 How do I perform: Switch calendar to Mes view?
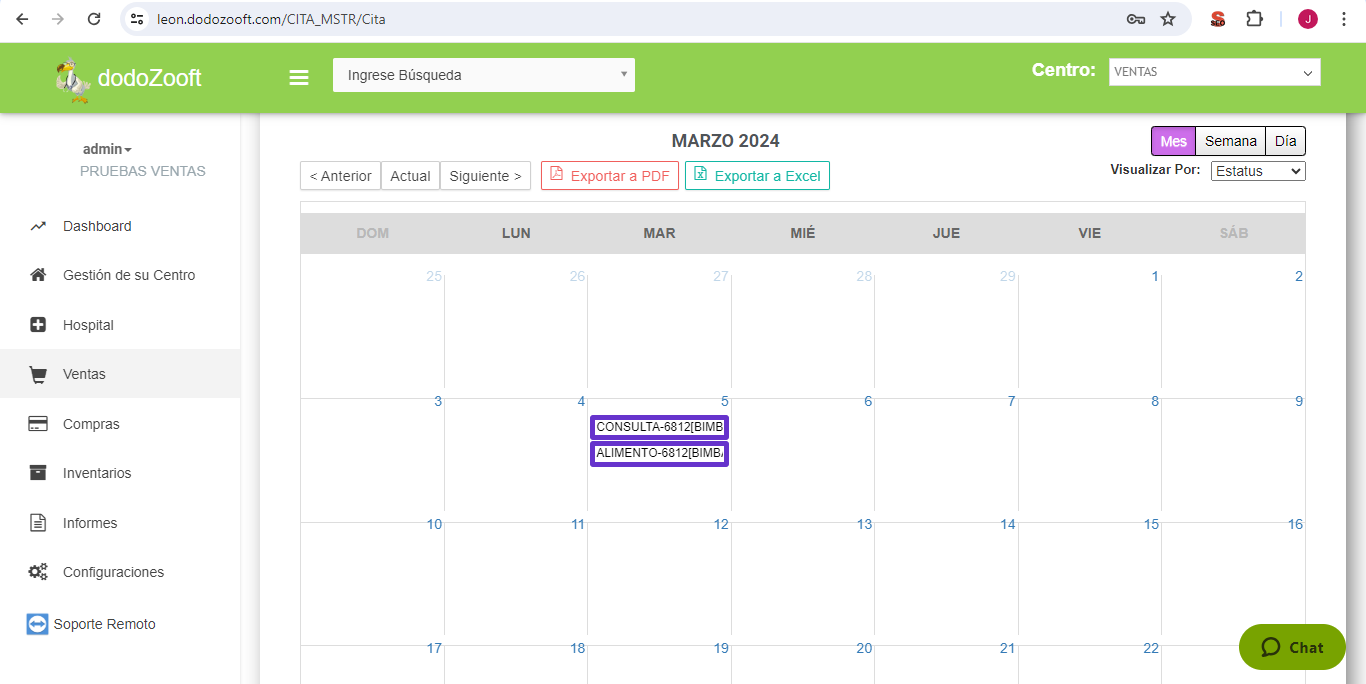[1173, 141]
